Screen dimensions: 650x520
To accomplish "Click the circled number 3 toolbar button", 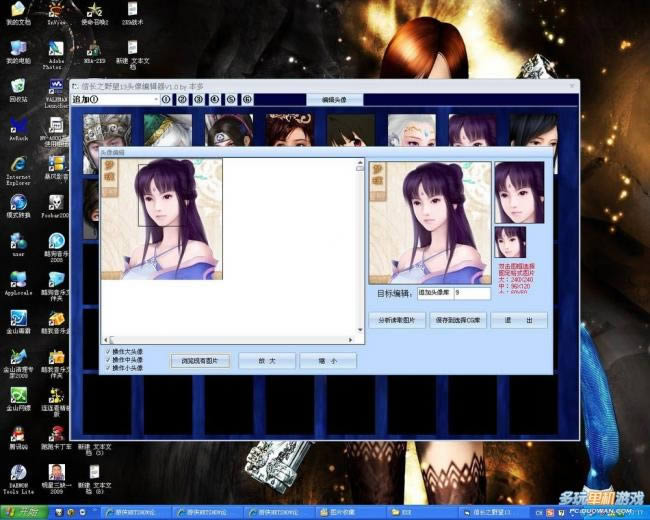I will click(x=198, y=99).
